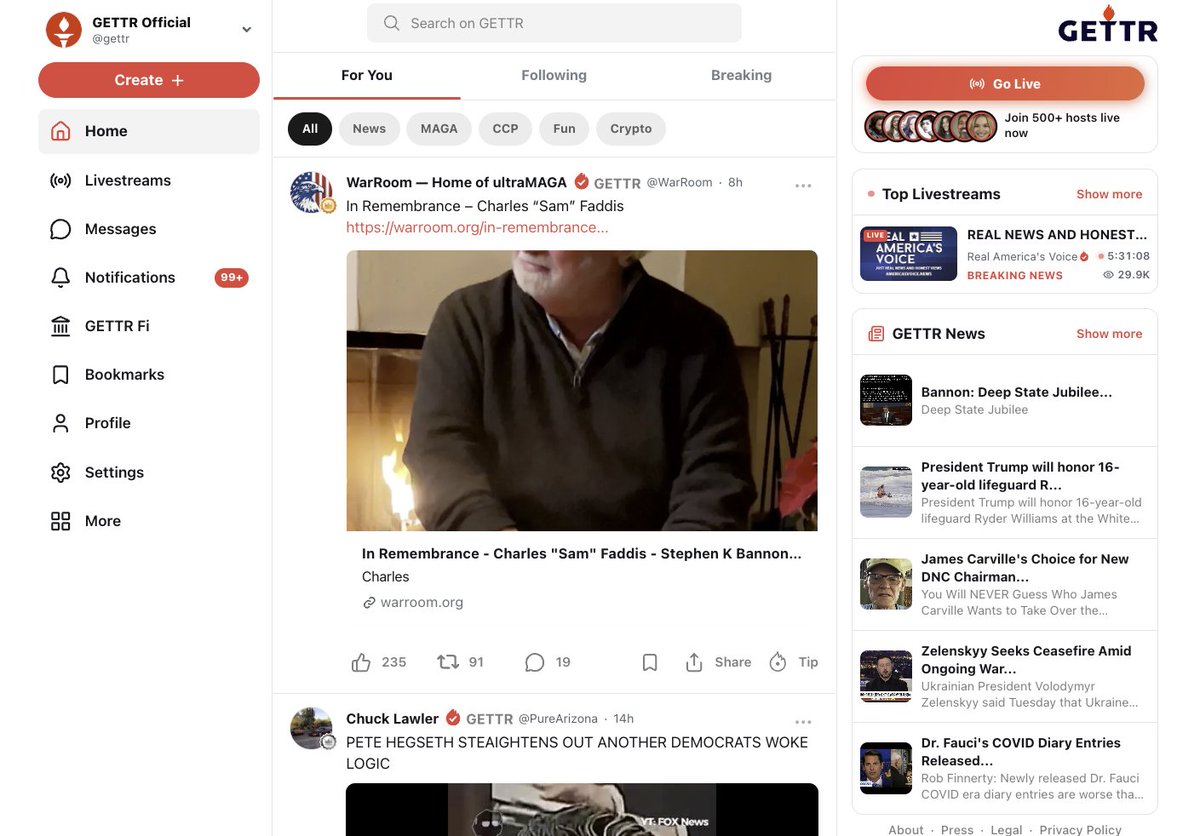The image size is (1200, 836).
Task: Select the Crypto filter chip
Action: 631,129
